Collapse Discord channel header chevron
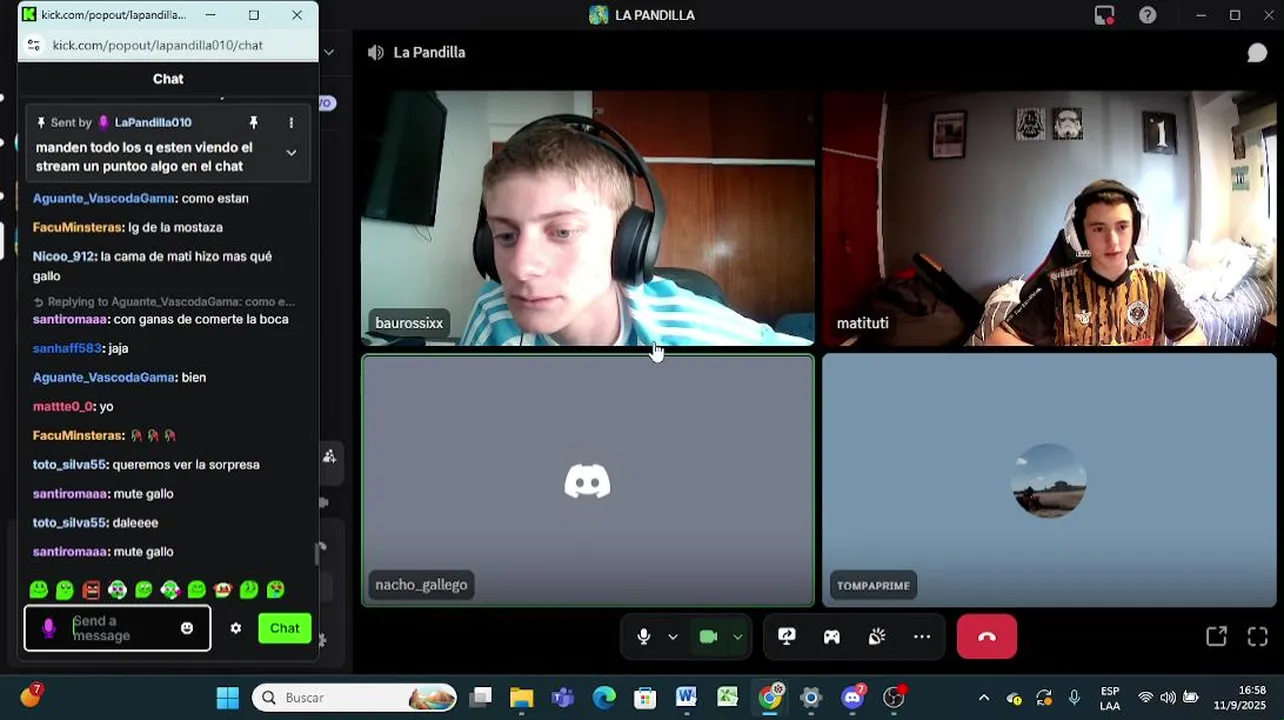 click(329, 52)
